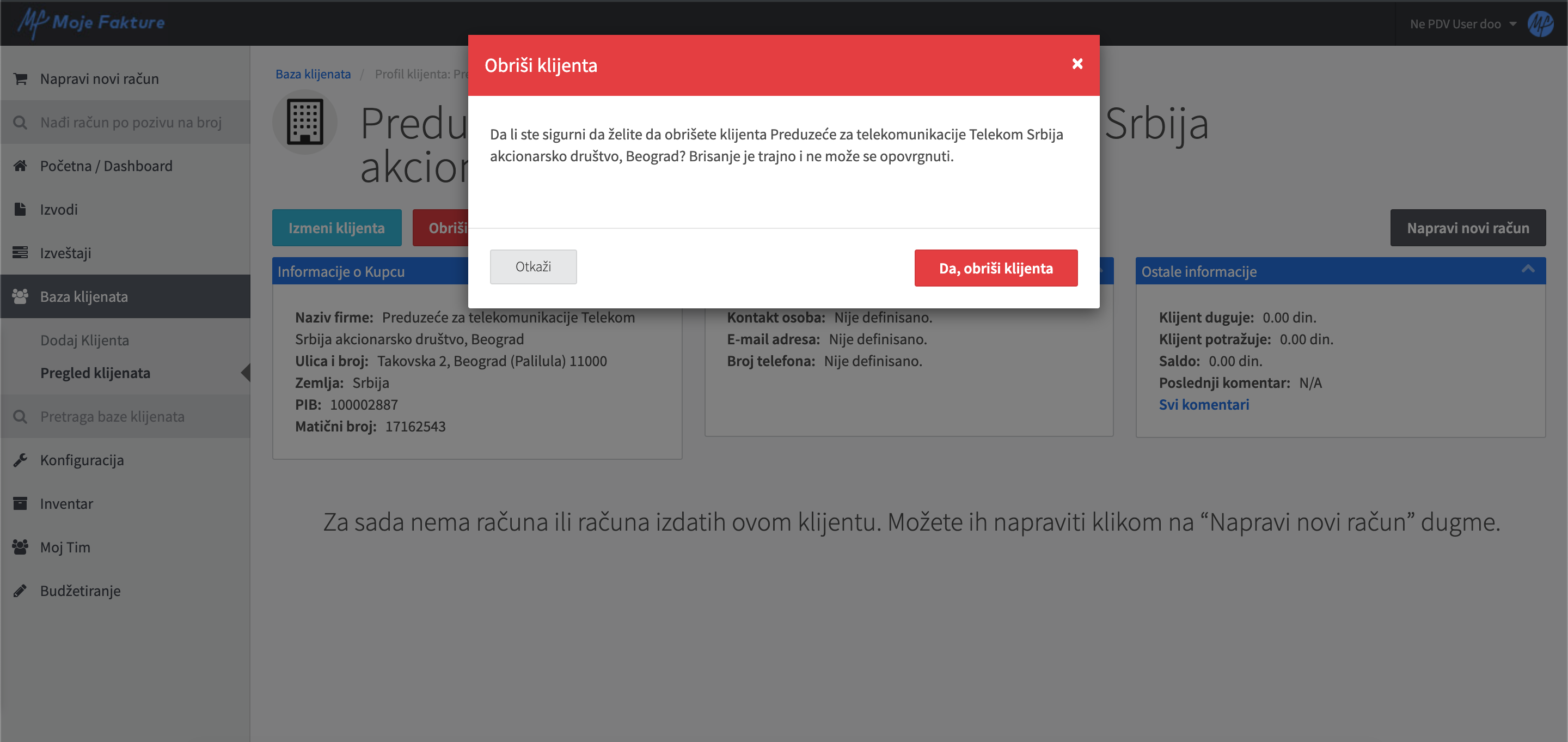The width and height of the screenshot is (1568, 742).
Task: Click the archive box icon beside Inventar
Action: pyautogui.click(x=20, y=504)
